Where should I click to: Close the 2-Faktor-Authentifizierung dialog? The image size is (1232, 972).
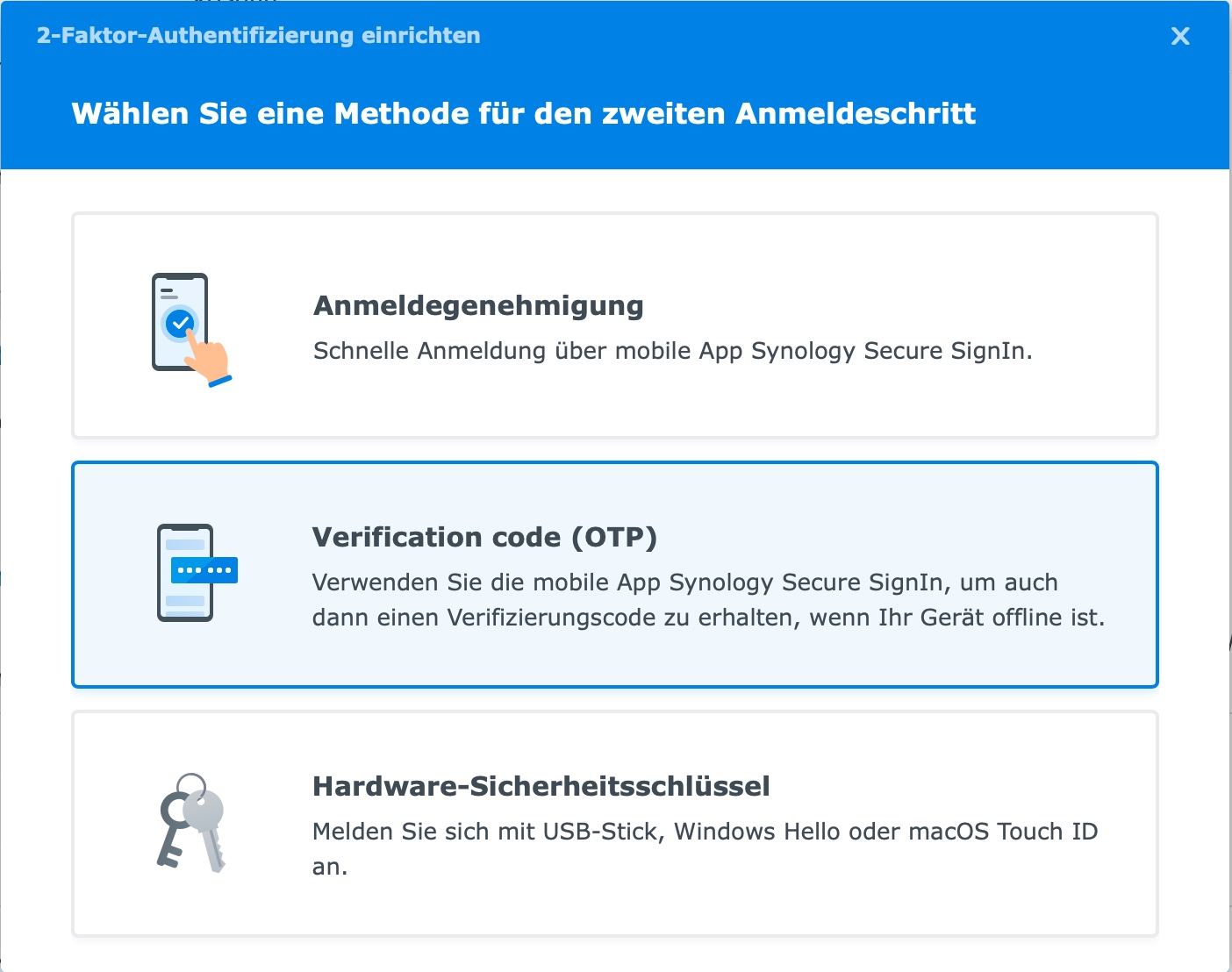click(x=1180, y=36)
